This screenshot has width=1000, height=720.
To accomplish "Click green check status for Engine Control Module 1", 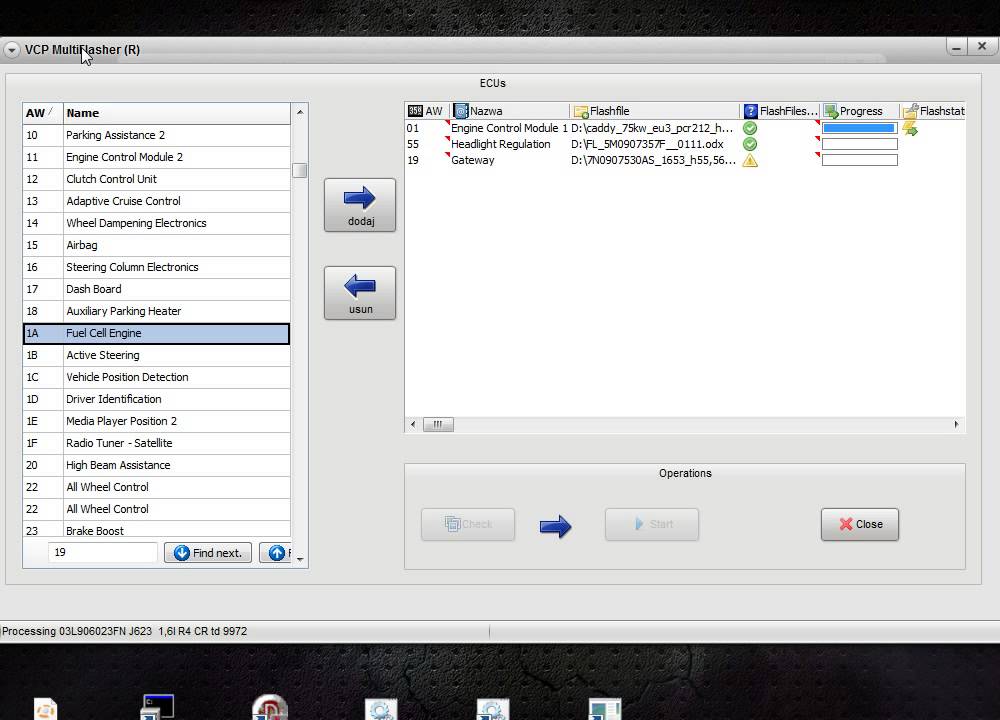I will [750, 128].
